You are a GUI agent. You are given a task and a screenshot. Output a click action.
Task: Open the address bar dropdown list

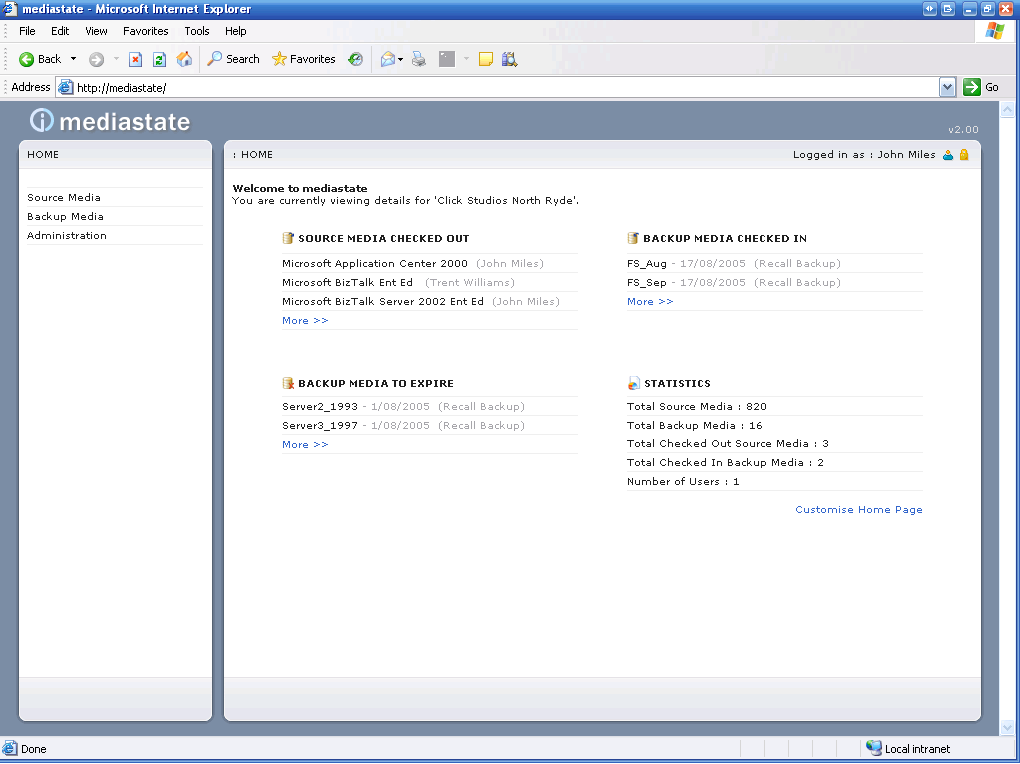(x=947, y=87)
